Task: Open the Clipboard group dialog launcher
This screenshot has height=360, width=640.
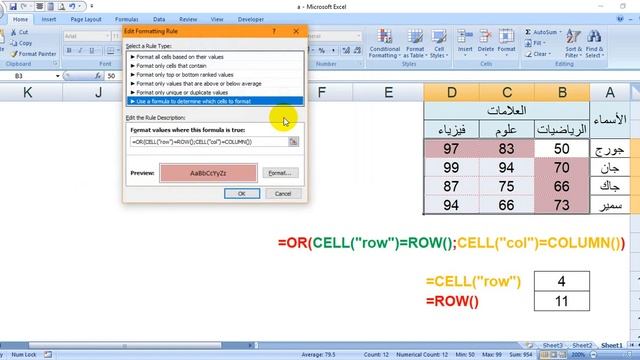Action: pyautogui.click(x=55, y=64)
